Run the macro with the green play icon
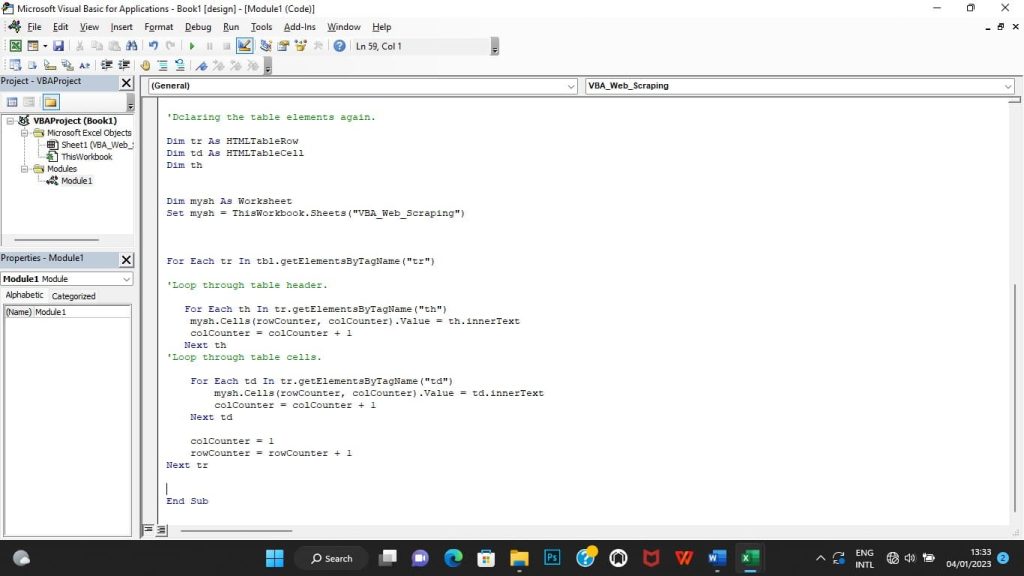The height and width of the screenshot is (576, 1024). (x=192, y=46)
